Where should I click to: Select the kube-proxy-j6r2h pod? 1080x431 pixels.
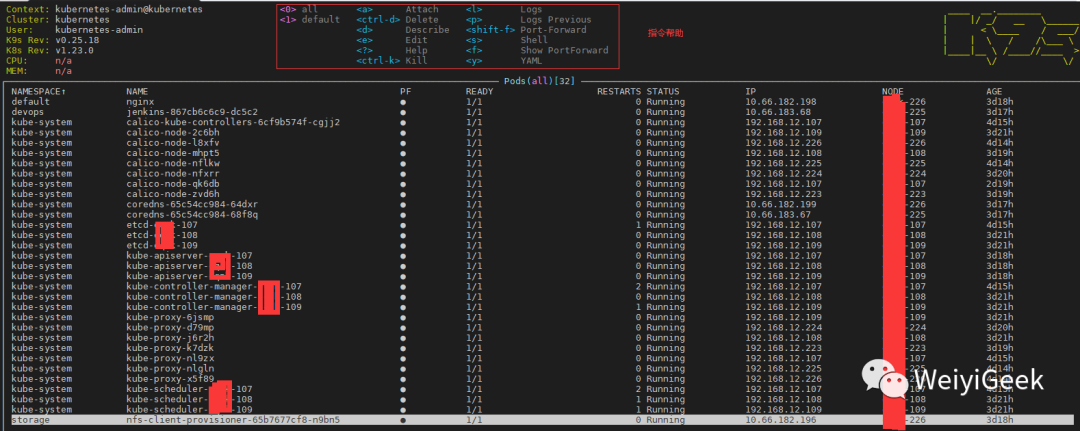point(170,338)
